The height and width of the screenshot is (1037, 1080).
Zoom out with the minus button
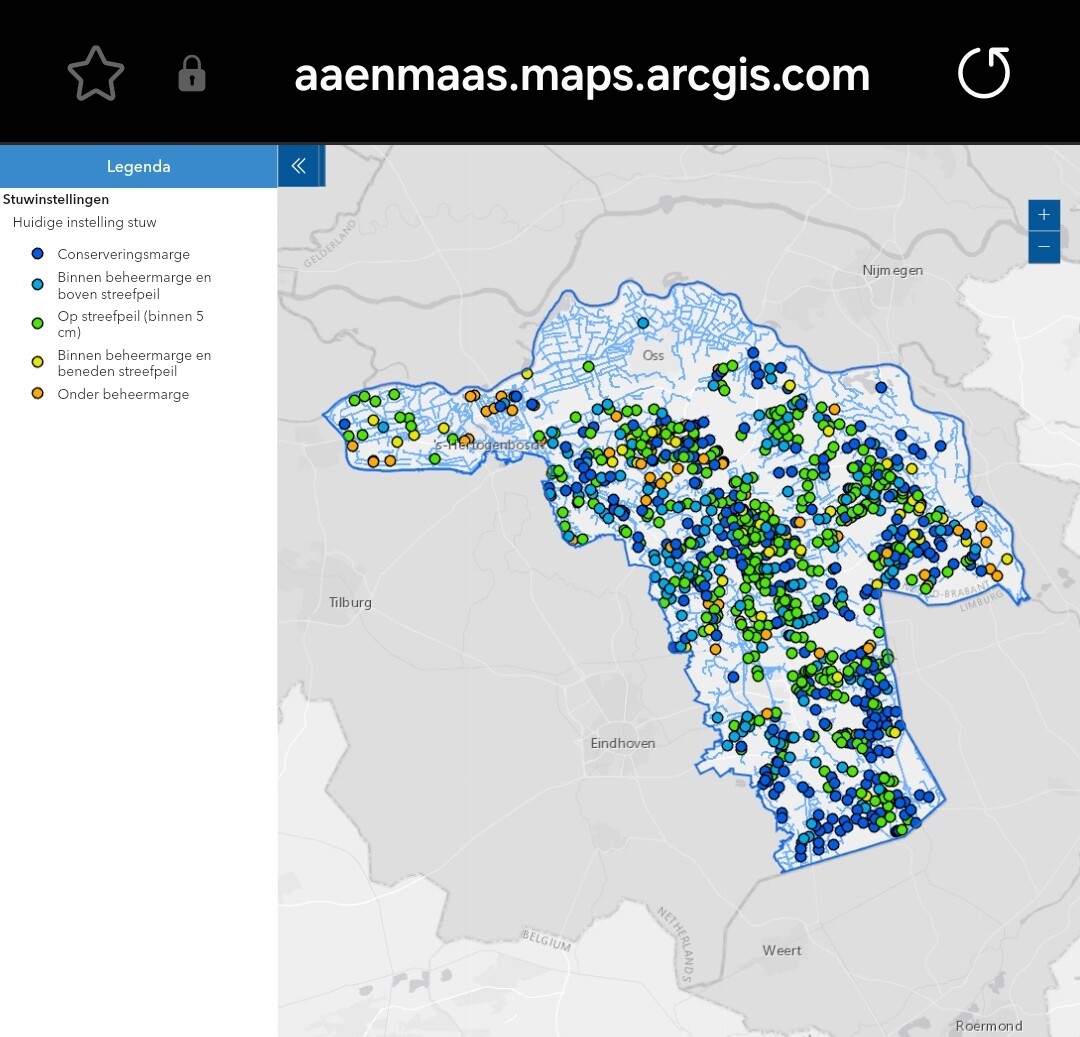[1043, 247]
